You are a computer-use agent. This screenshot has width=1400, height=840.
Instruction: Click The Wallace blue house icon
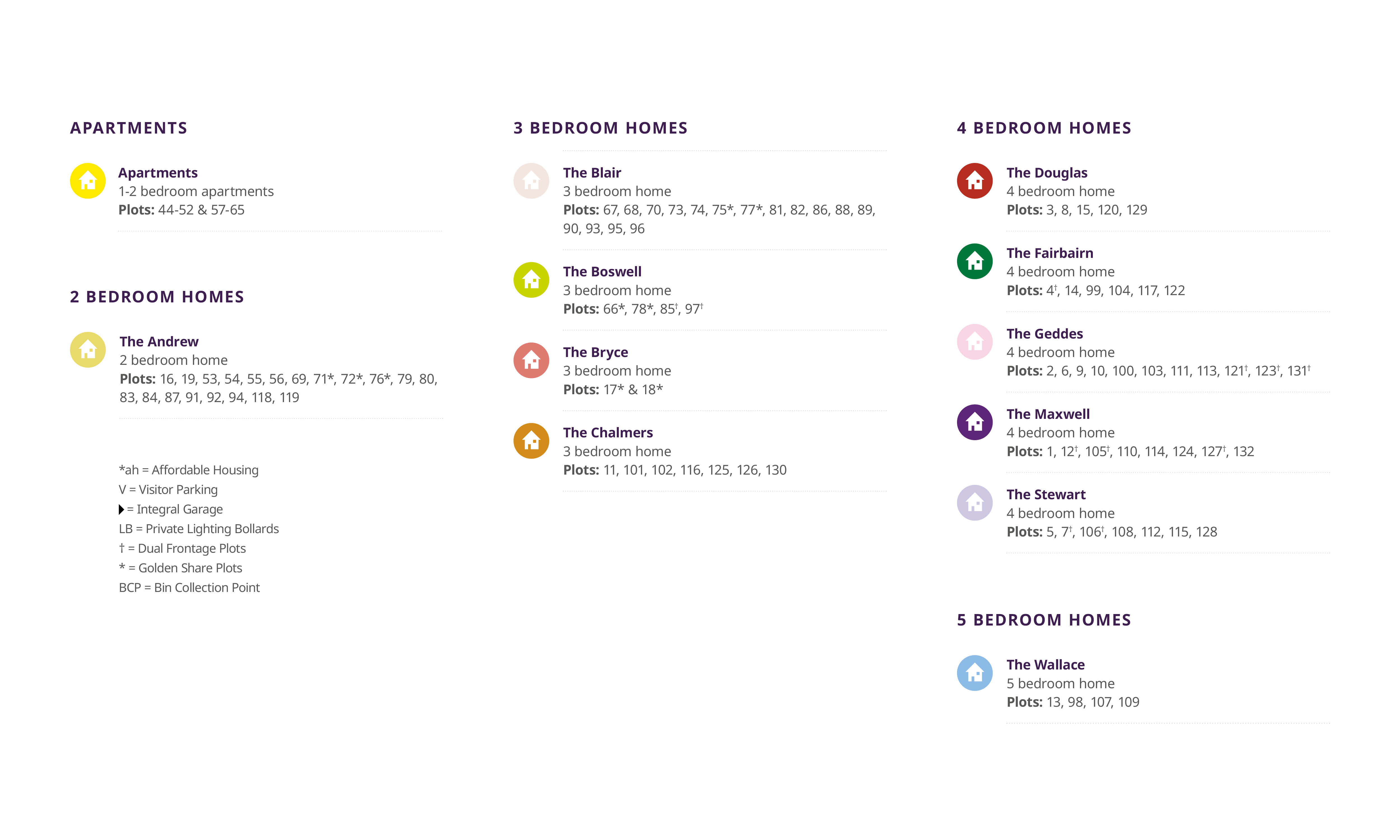pyautogui.click(x=974, y=673)
